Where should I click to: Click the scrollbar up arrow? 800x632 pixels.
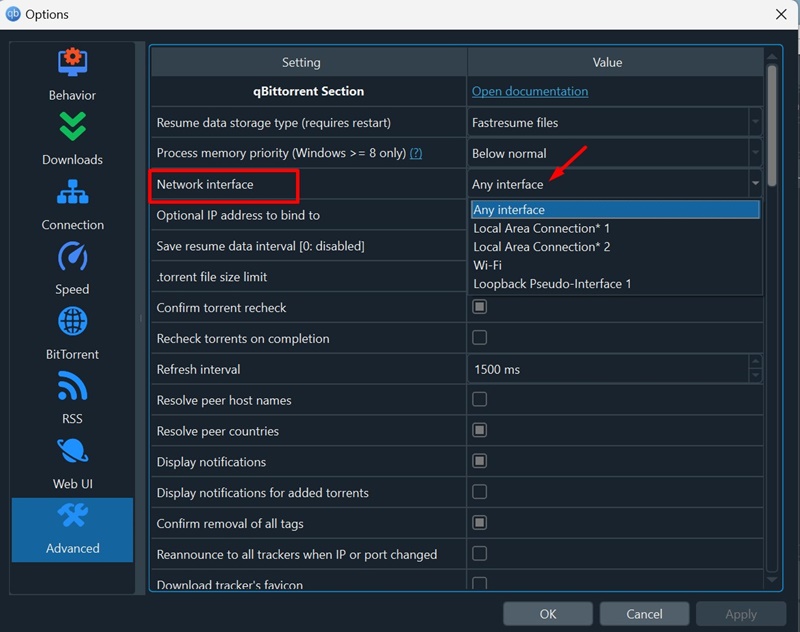(x=771, y=56)
